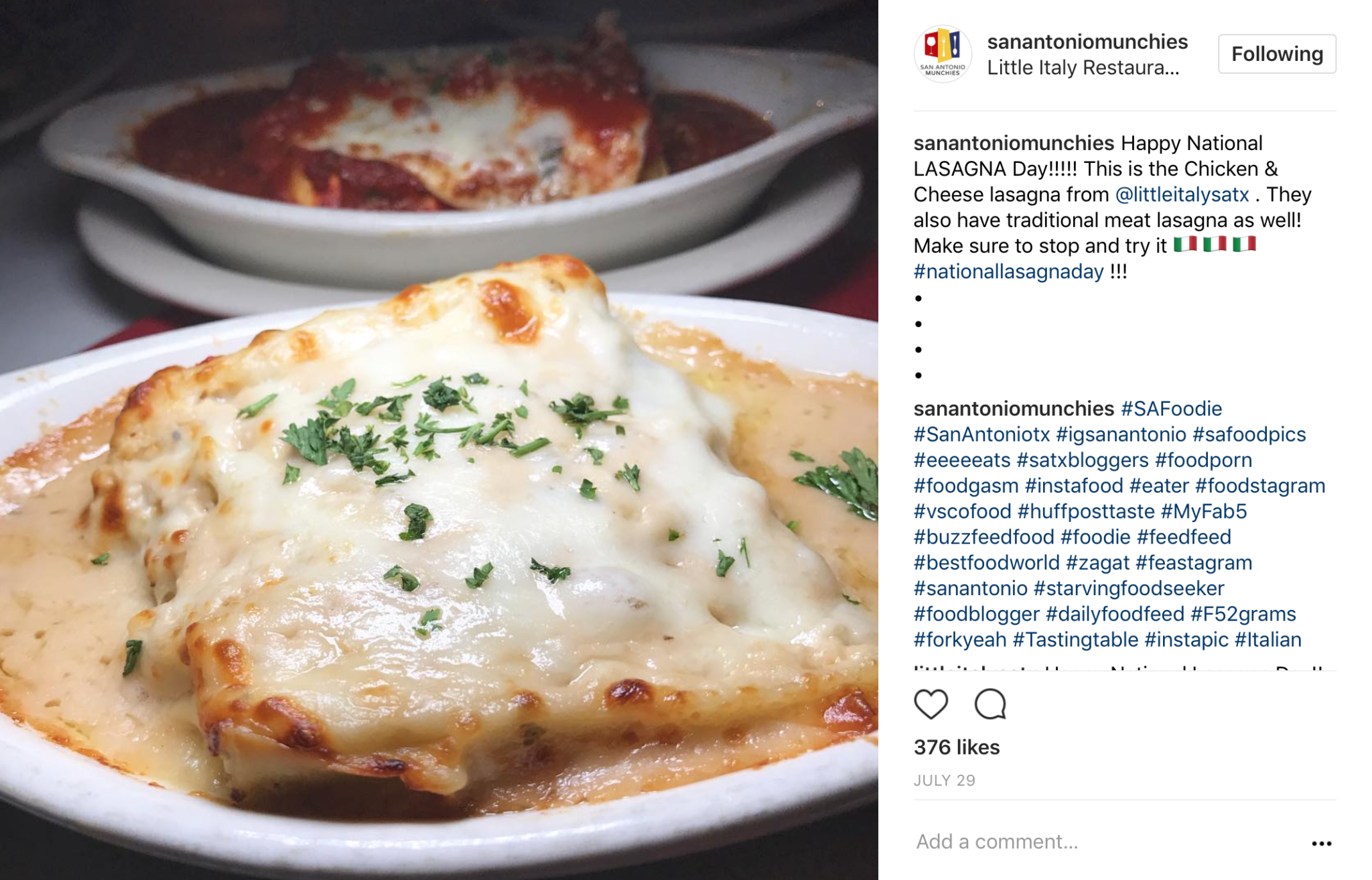Open the #nationallasagnaday hashtag

click(1008, 271)
